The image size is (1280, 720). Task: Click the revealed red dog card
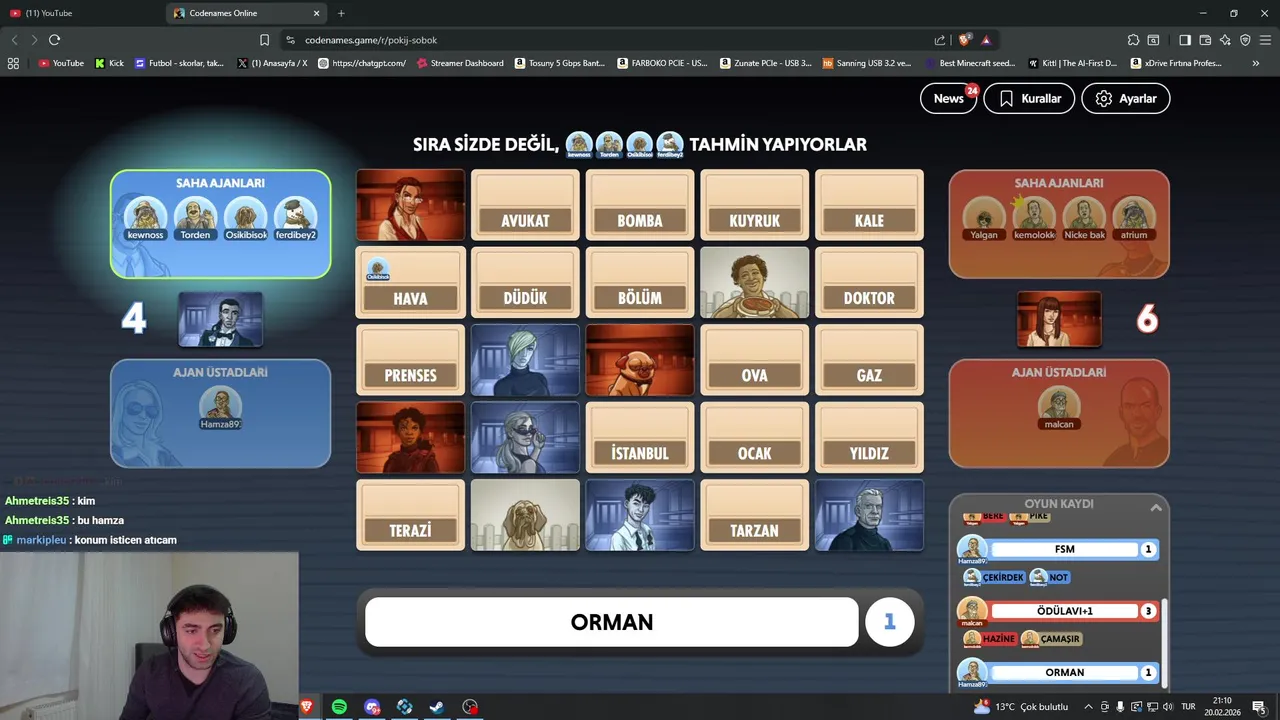coord(640,360)
